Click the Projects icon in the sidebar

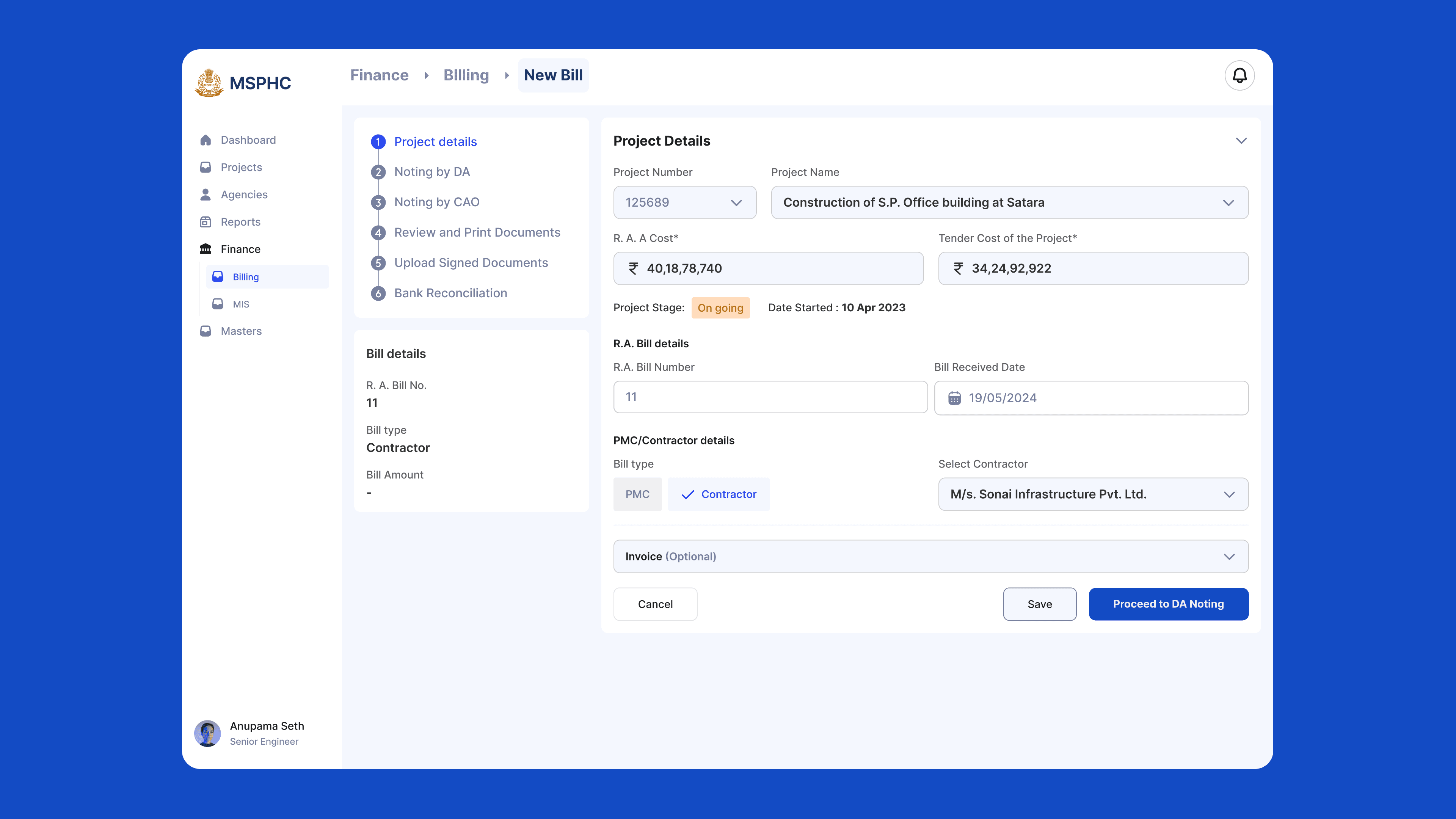[206, 167]
